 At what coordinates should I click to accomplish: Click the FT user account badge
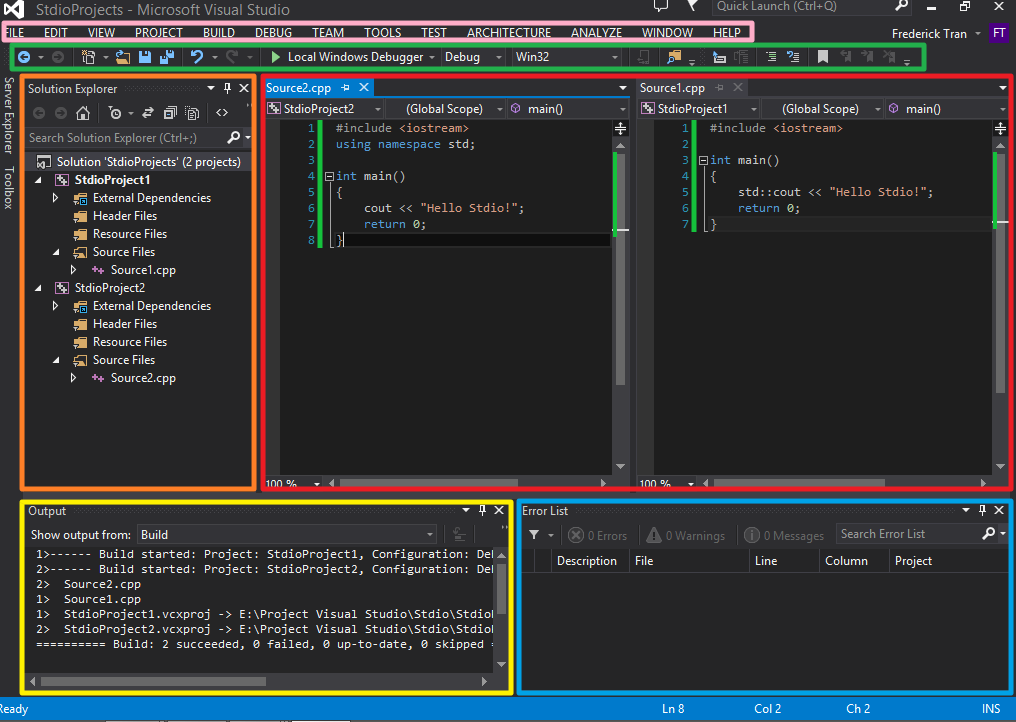[999, 34]
